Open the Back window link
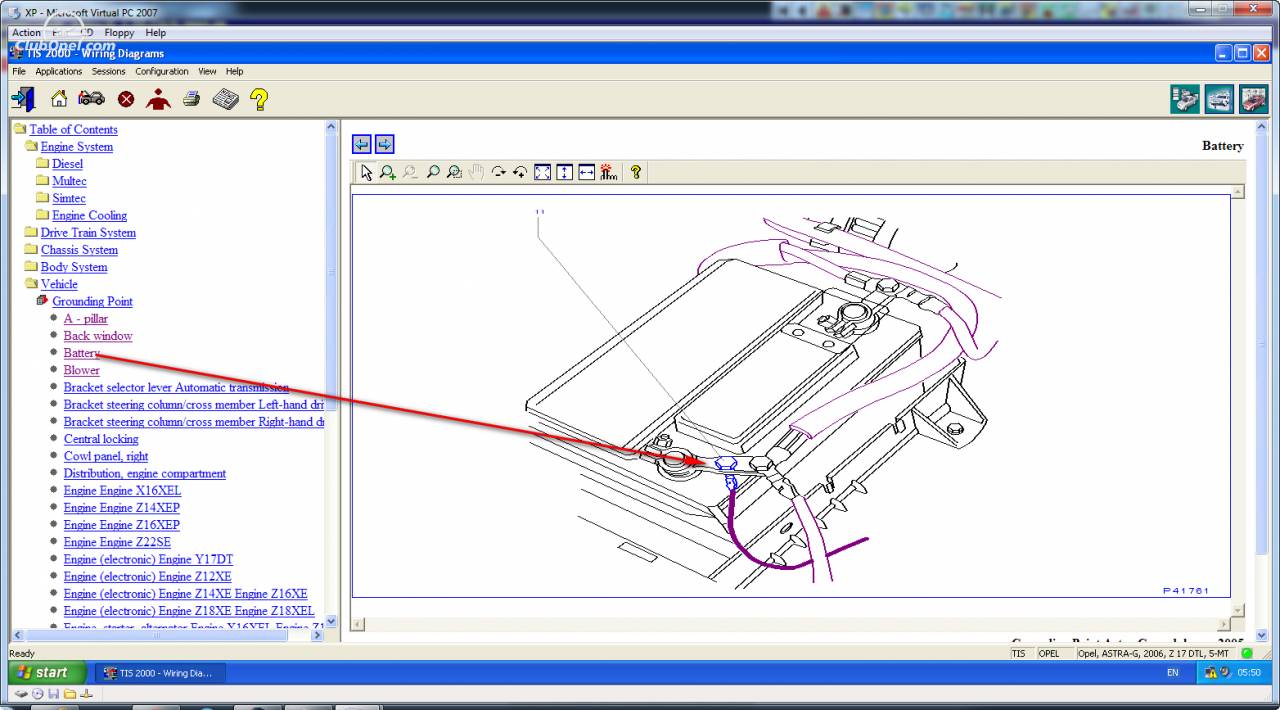The height and width of the screenshot is (710, 1280). 98,336
